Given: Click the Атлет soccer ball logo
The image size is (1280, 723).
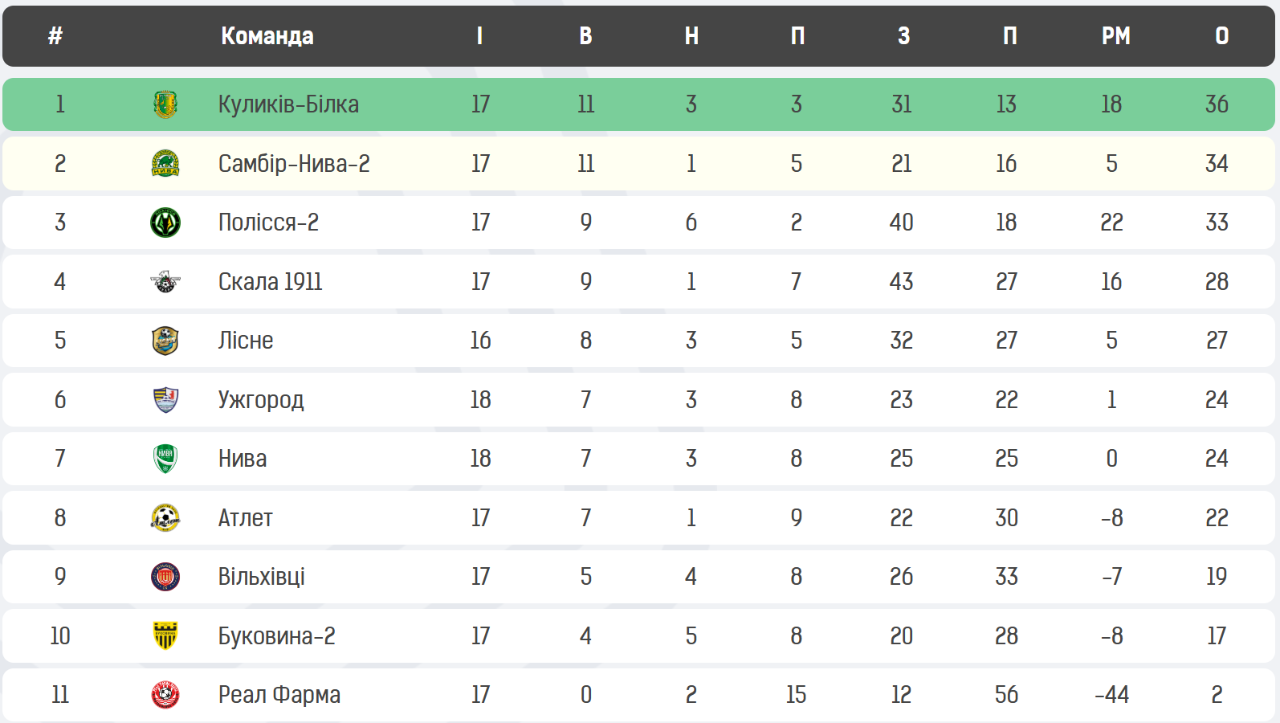Looking at the screenshot, I should coord(165,517).
